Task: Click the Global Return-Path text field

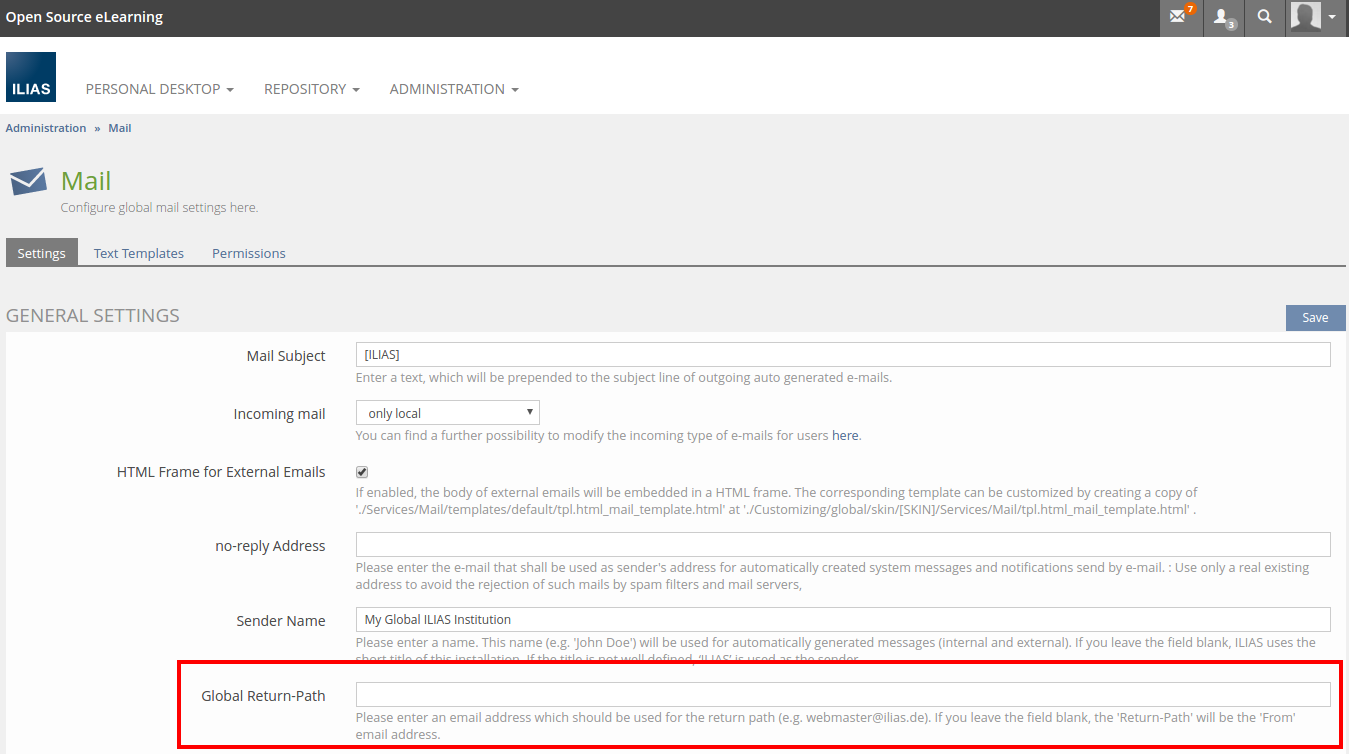Action: point(842,695)
